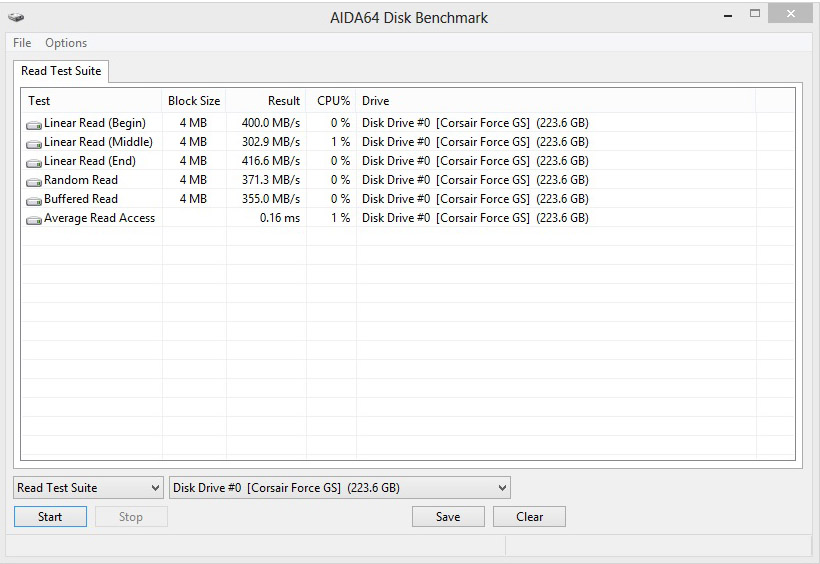Open the File menu
The height and width of the screenshot is (564, 820).
pyautogui.click(x=22, y=43)
